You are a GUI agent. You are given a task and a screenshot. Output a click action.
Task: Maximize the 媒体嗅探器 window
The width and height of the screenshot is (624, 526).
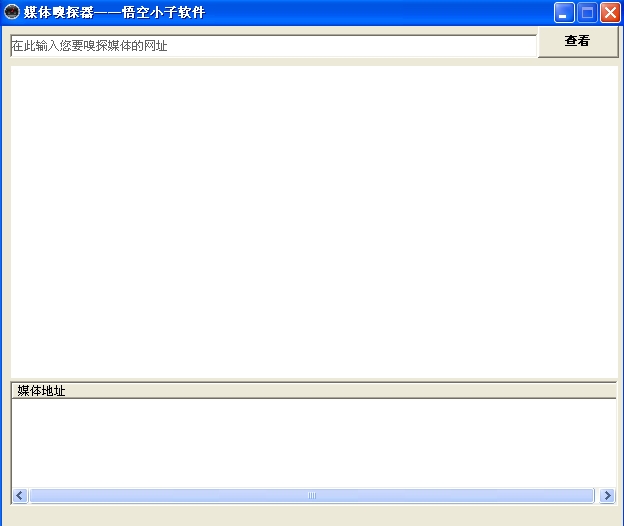pos(587,13)
